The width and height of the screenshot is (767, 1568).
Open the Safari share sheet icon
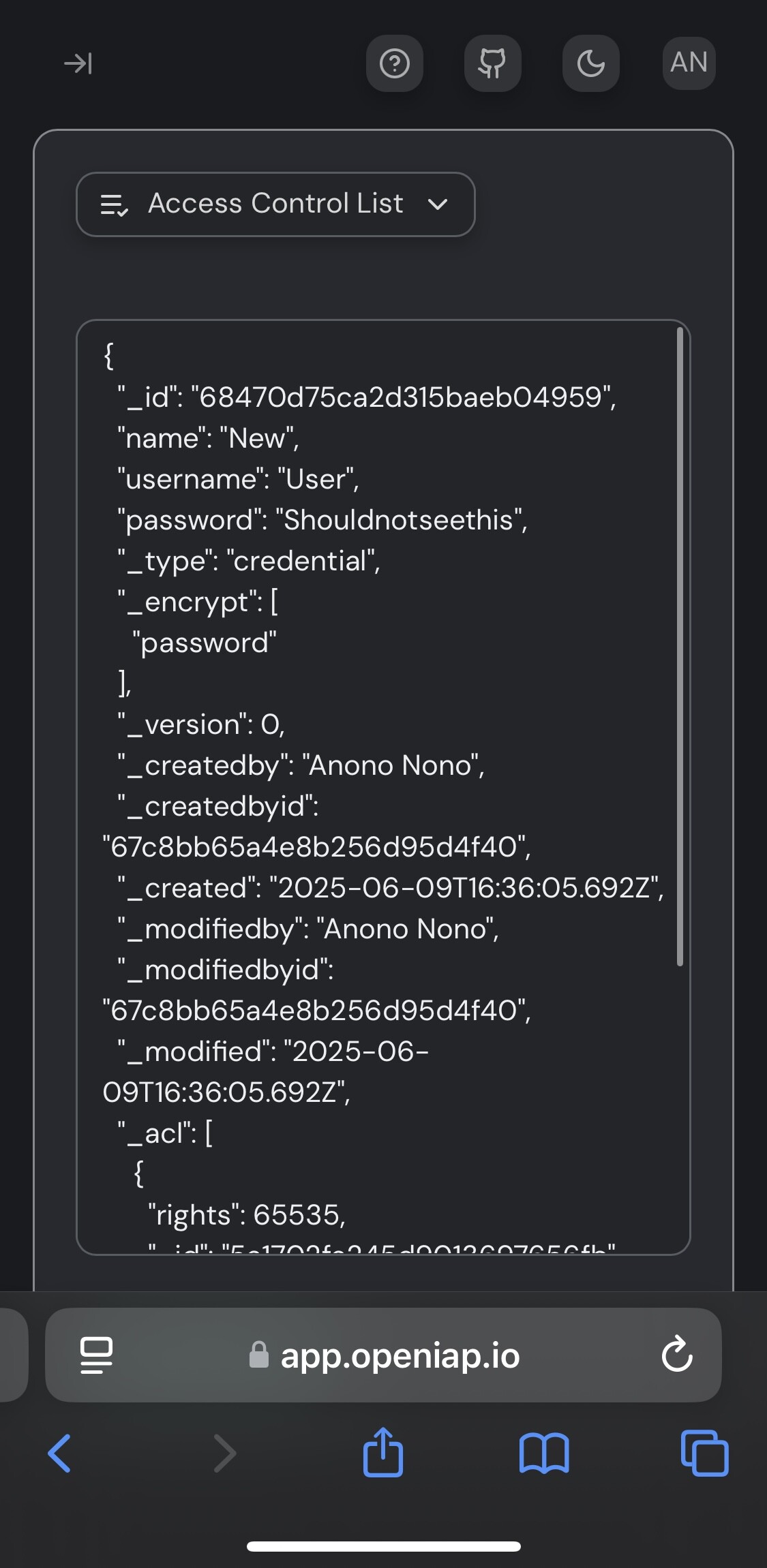(383, 1451)
